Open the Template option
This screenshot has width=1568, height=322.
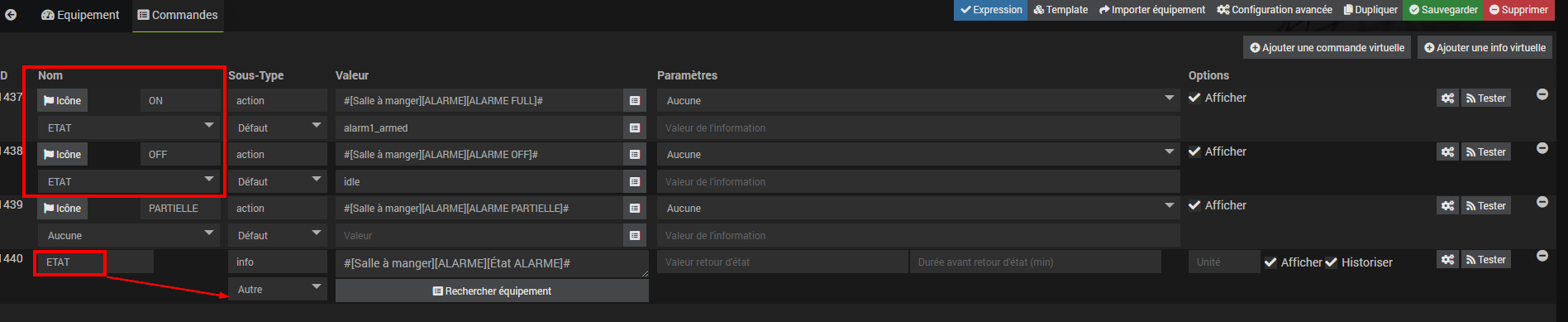tap(1060, 10)
